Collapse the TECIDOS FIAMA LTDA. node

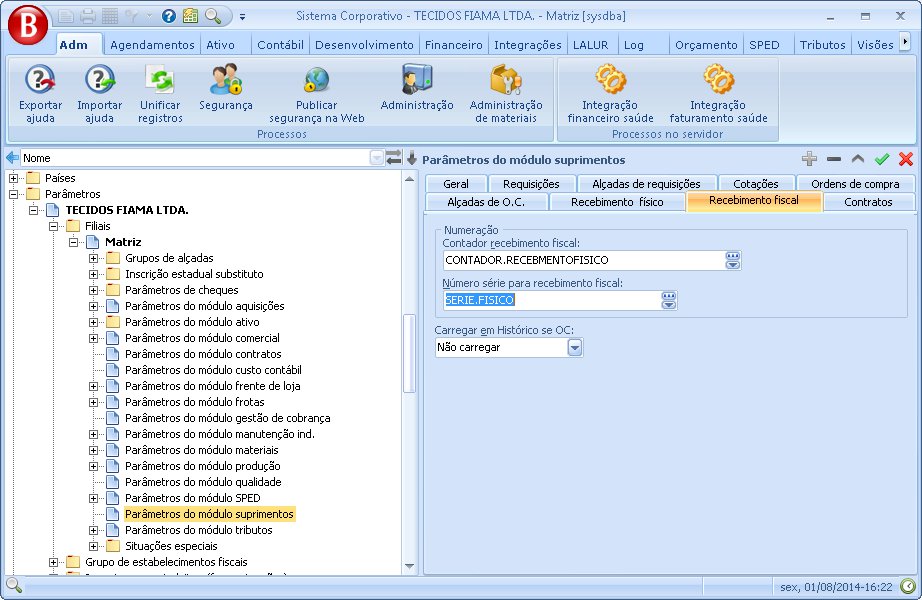pyautogui.click(x=34, y=210)
